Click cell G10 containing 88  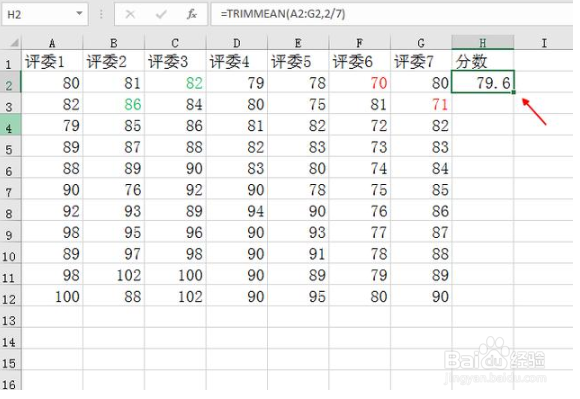coord(421,254)
